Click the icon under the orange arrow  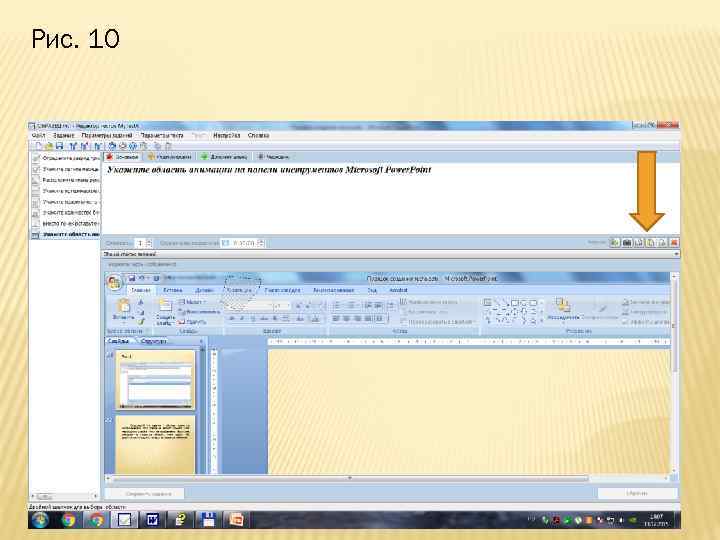651,242
